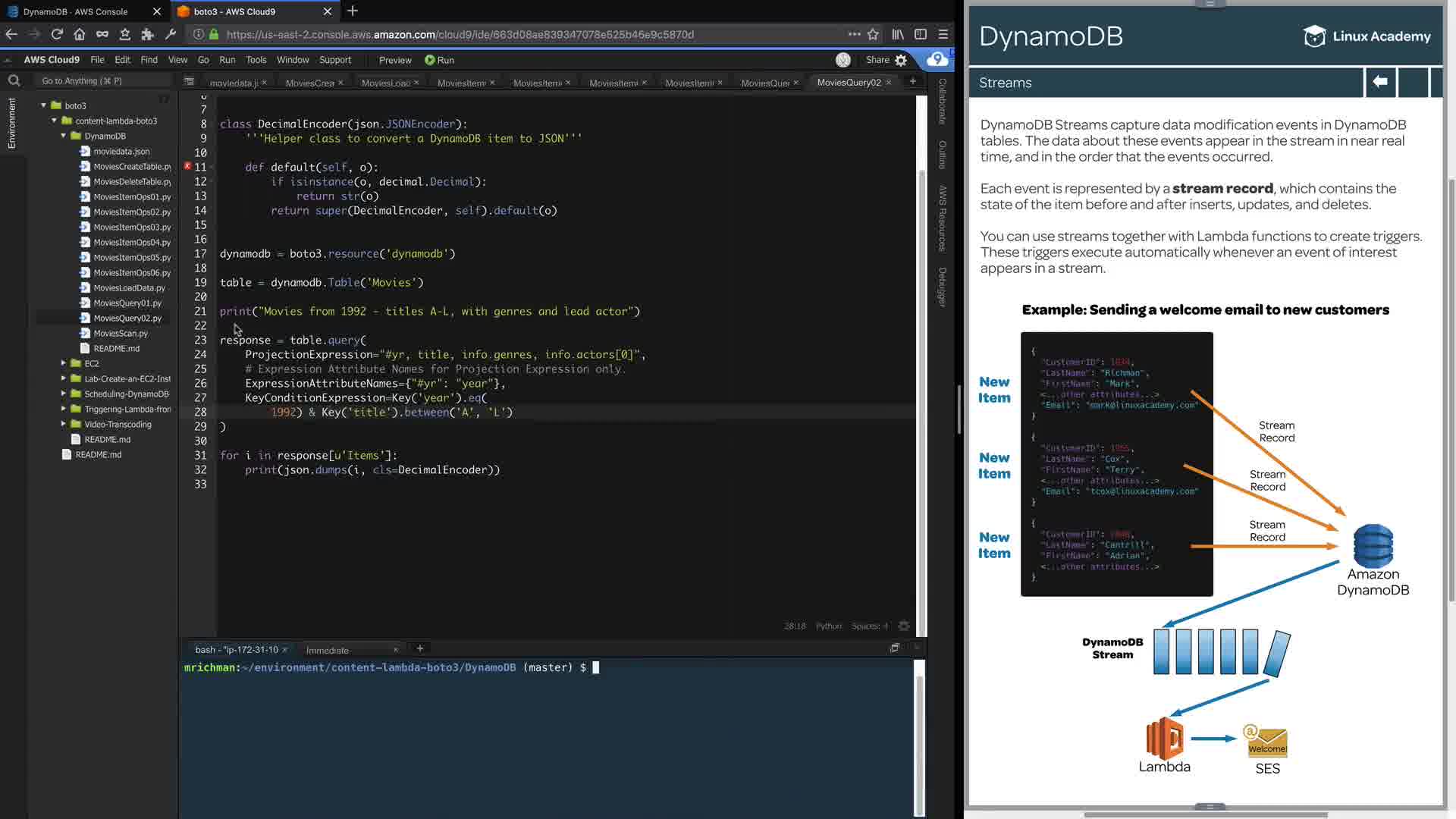Click the Share button

pyautogui.click(x=877, y=60)
